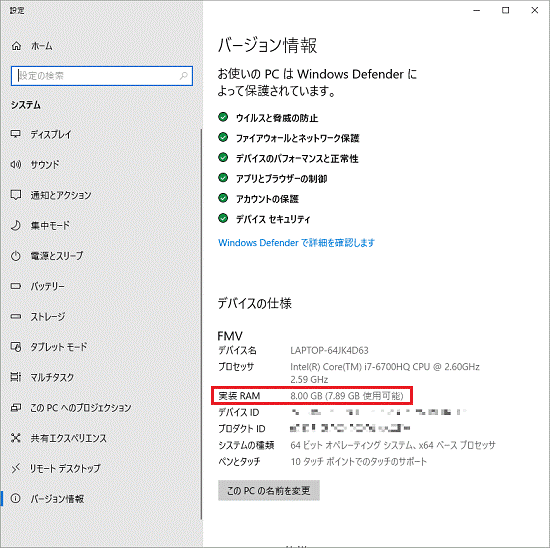
Task: Open ホーム in the sidebar
Action: click(x=102, y=46)
